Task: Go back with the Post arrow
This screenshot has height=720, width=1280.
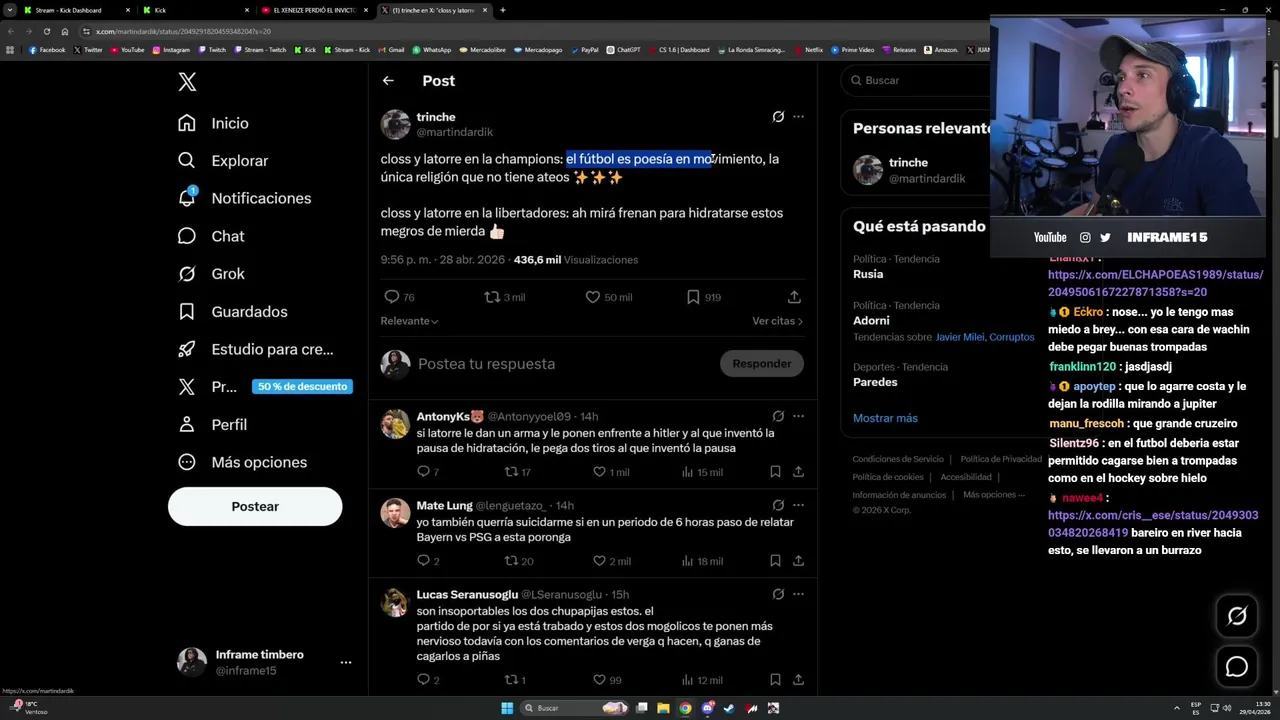Action: [388, 81]
